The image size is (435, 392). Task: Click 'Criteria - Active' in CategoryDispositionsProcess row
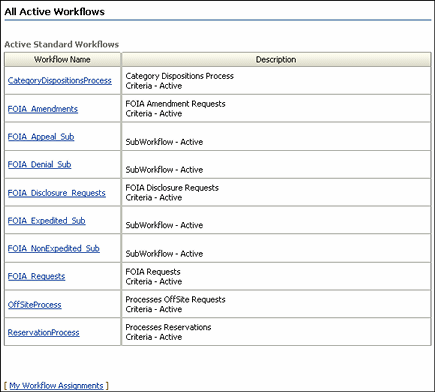click(x=154, y=86)
